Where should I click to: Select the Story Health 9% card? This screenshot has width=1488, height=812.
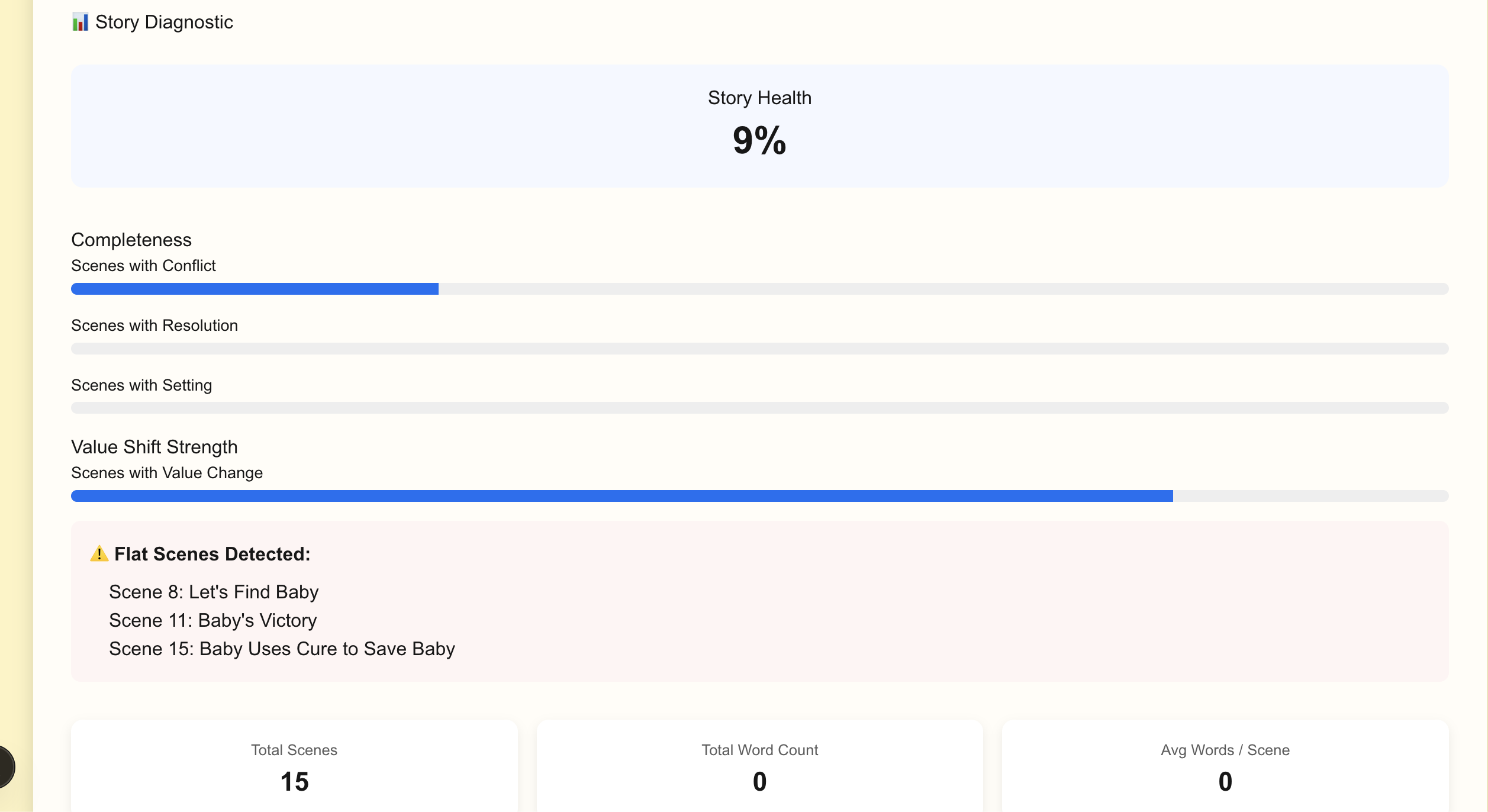click(x=759, y=126)
